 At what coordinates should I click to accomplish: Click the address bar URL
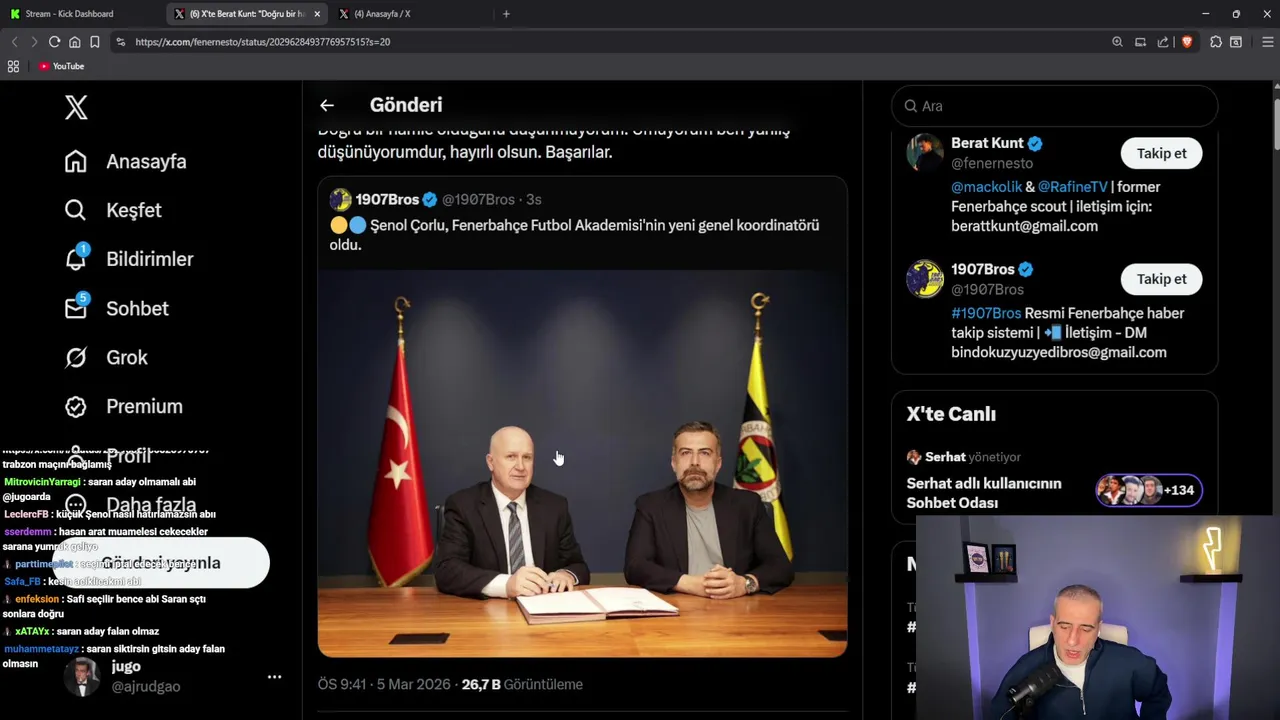pos(262,42)
